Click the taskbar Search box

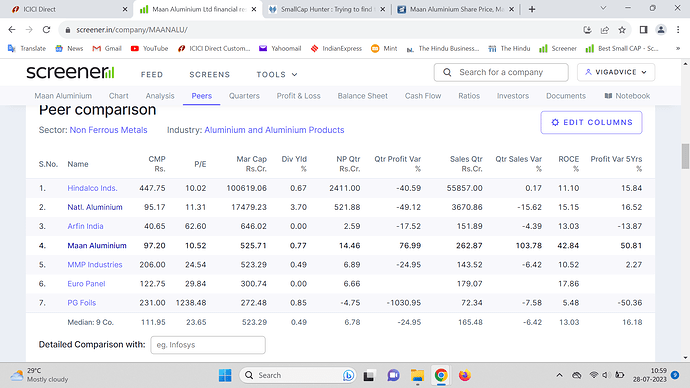coord(298,375)
